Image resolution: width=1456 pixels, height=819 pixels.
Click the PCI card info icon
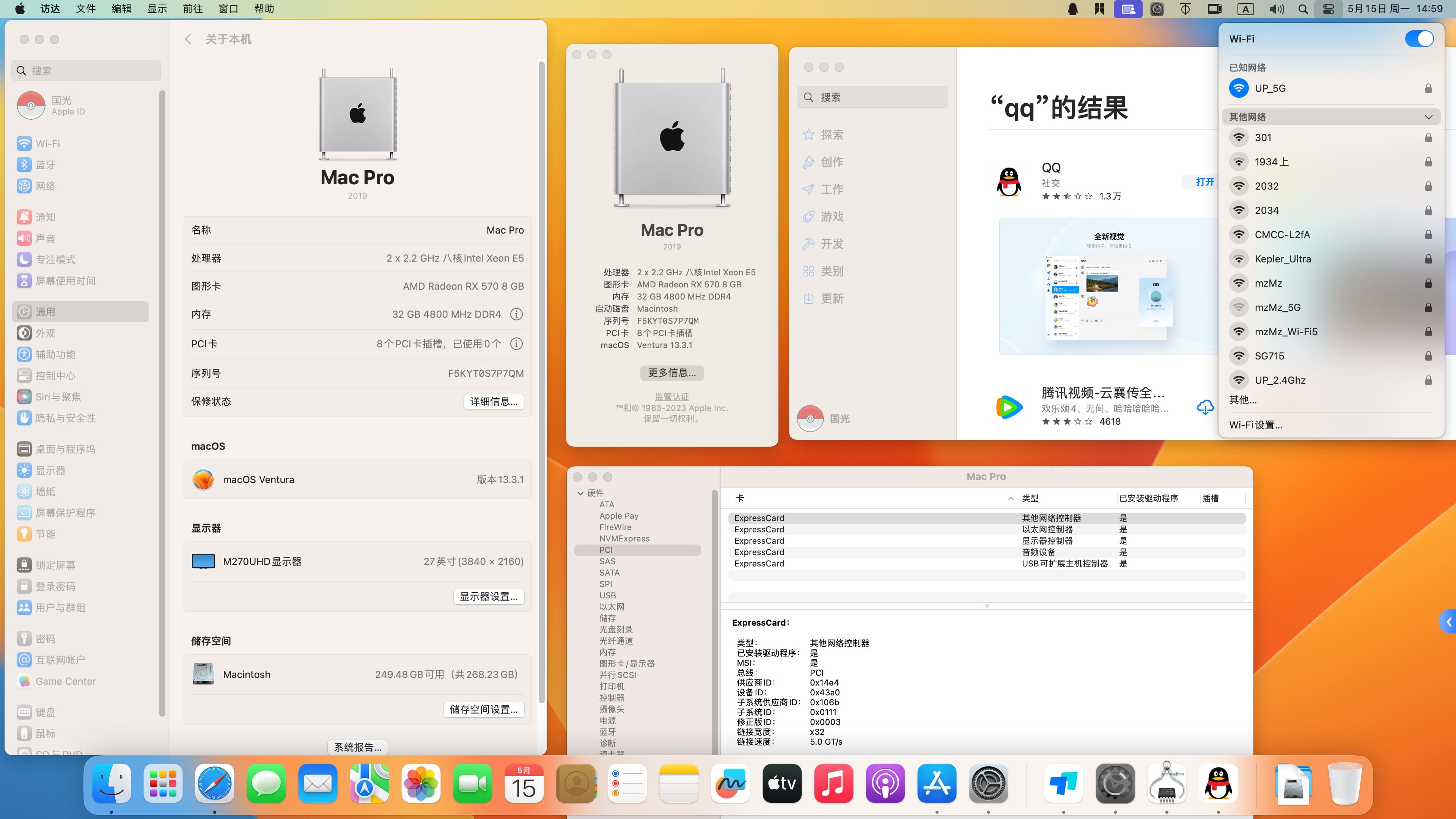[516, 344]
